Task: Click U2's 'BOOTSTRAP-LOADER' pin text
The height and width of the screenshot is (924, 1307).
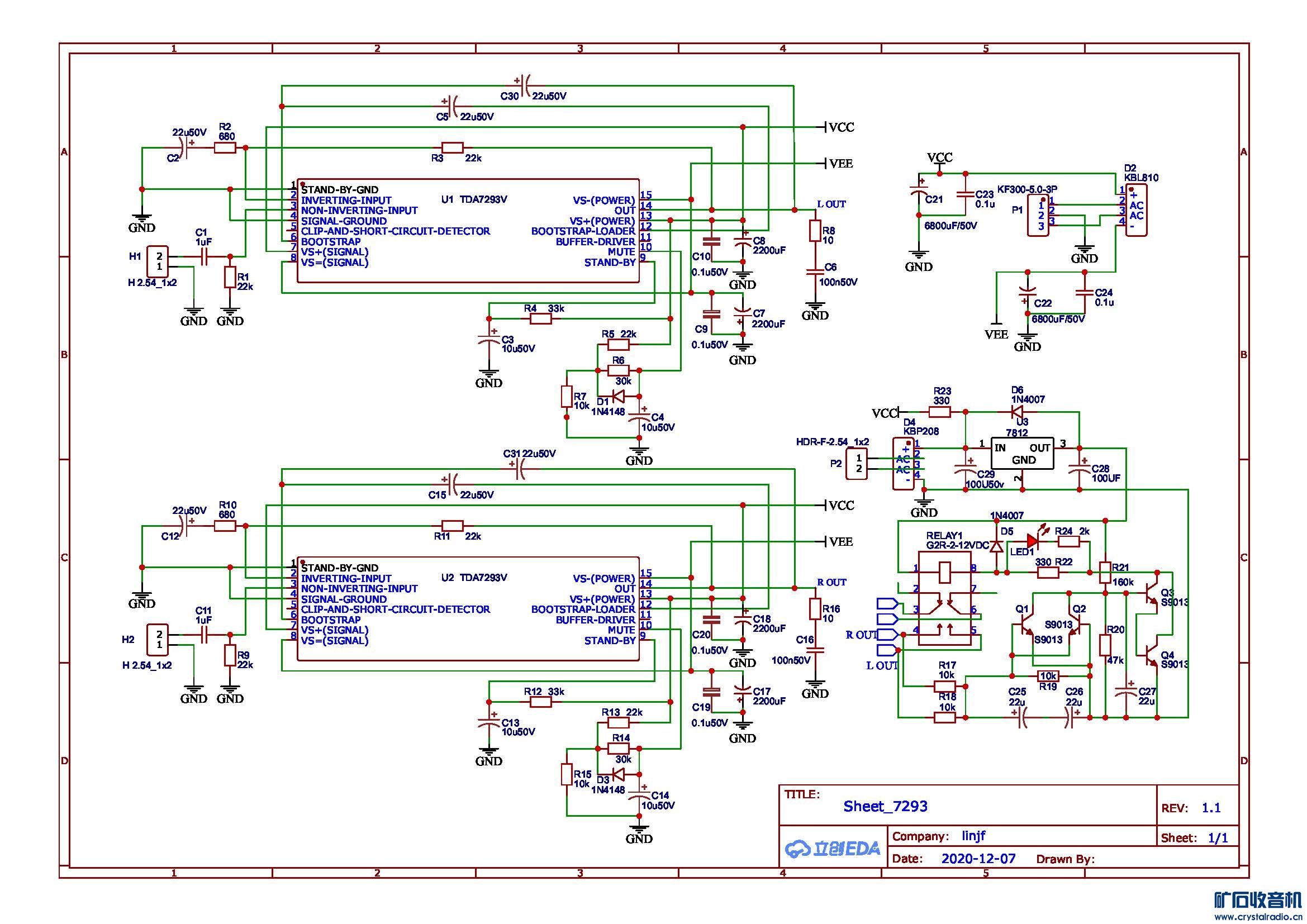Action: 583,609
